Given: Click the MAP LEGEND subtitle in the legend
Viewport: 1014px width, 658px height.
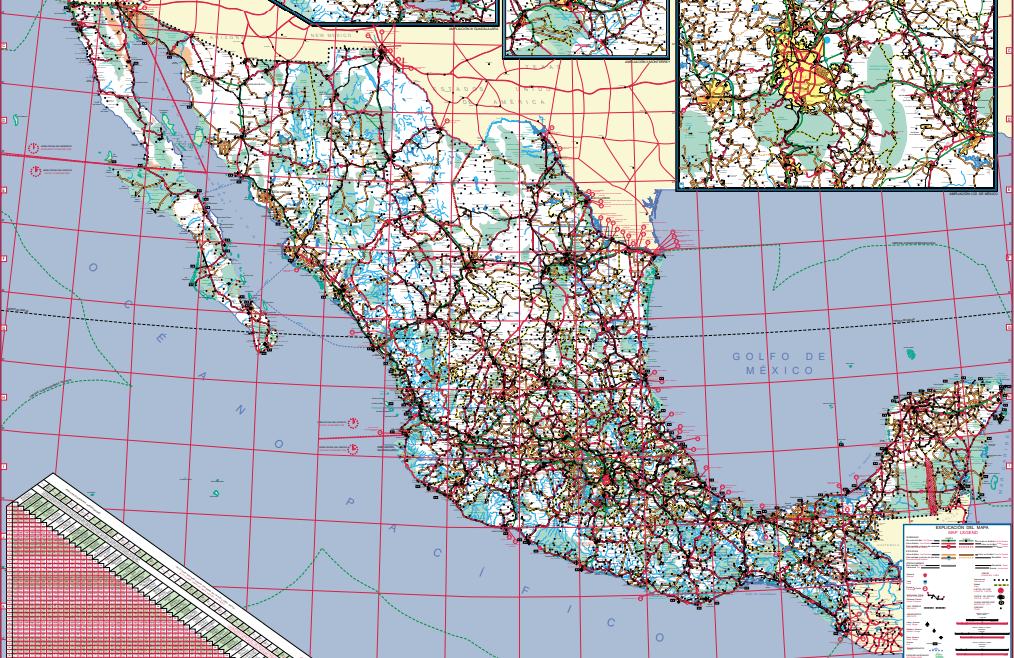Looking at the screenshot, I should click(x=963, y=532).
